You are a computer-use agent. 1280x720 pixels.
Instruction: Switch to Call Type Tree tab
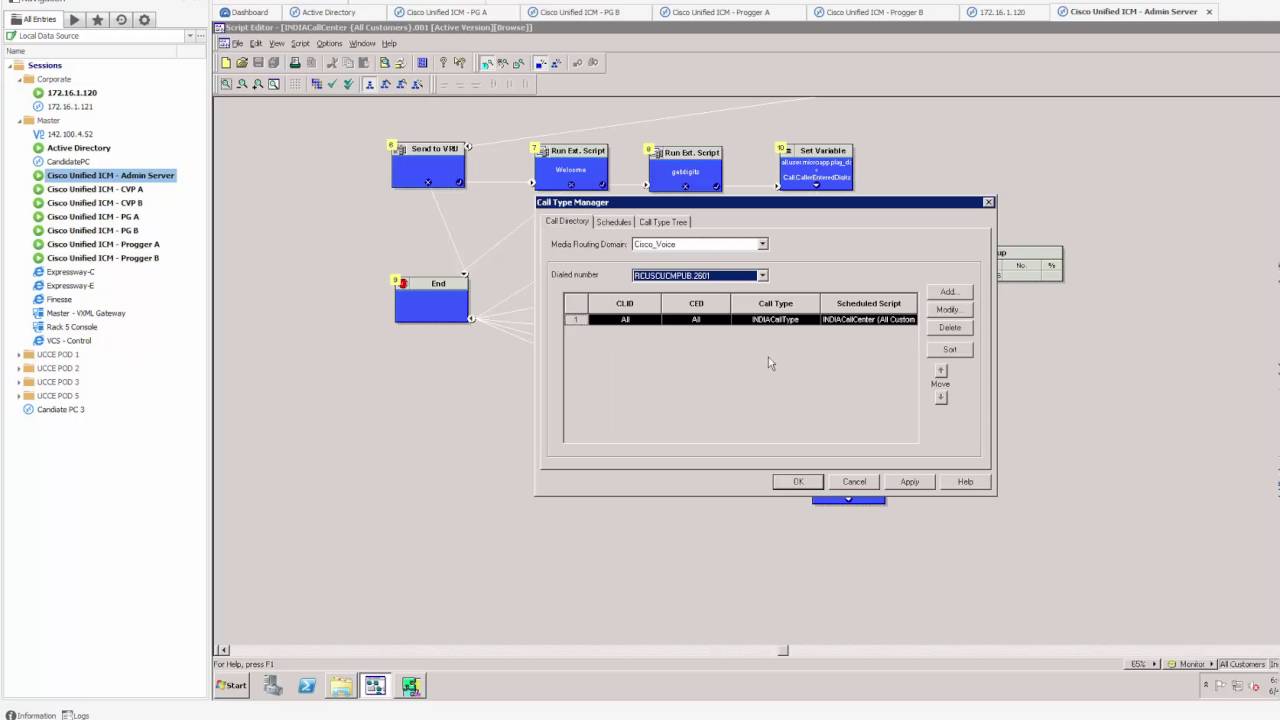663,222
